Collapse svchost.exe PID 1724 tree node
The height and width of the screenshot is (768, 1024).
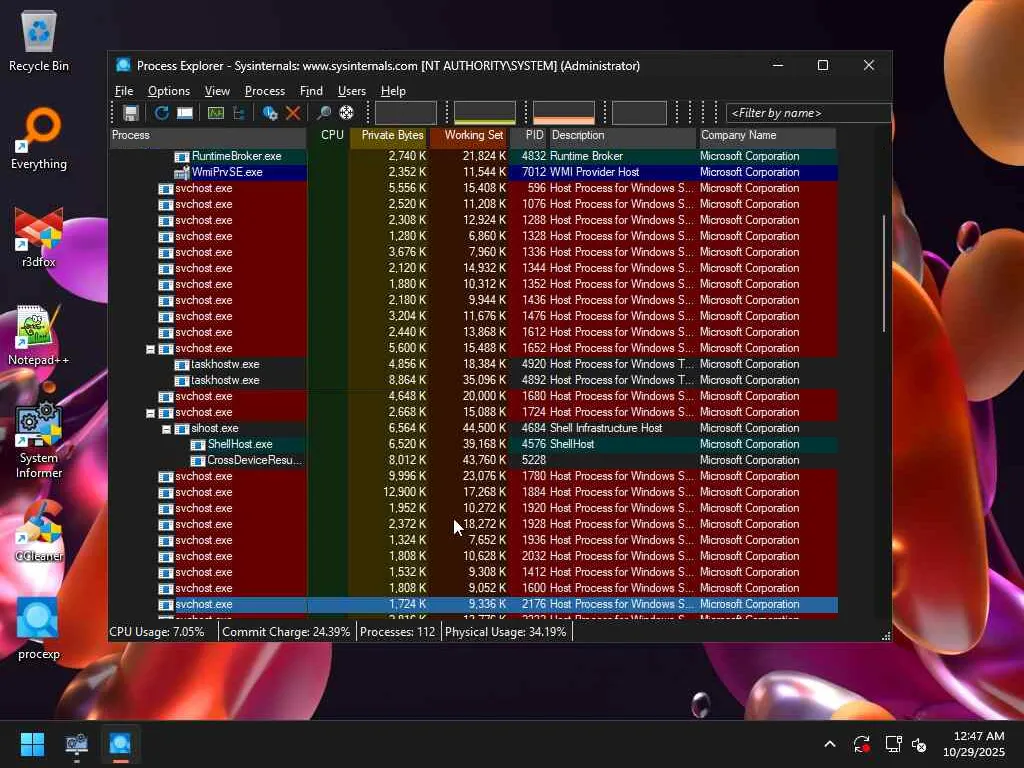point(150,413)
